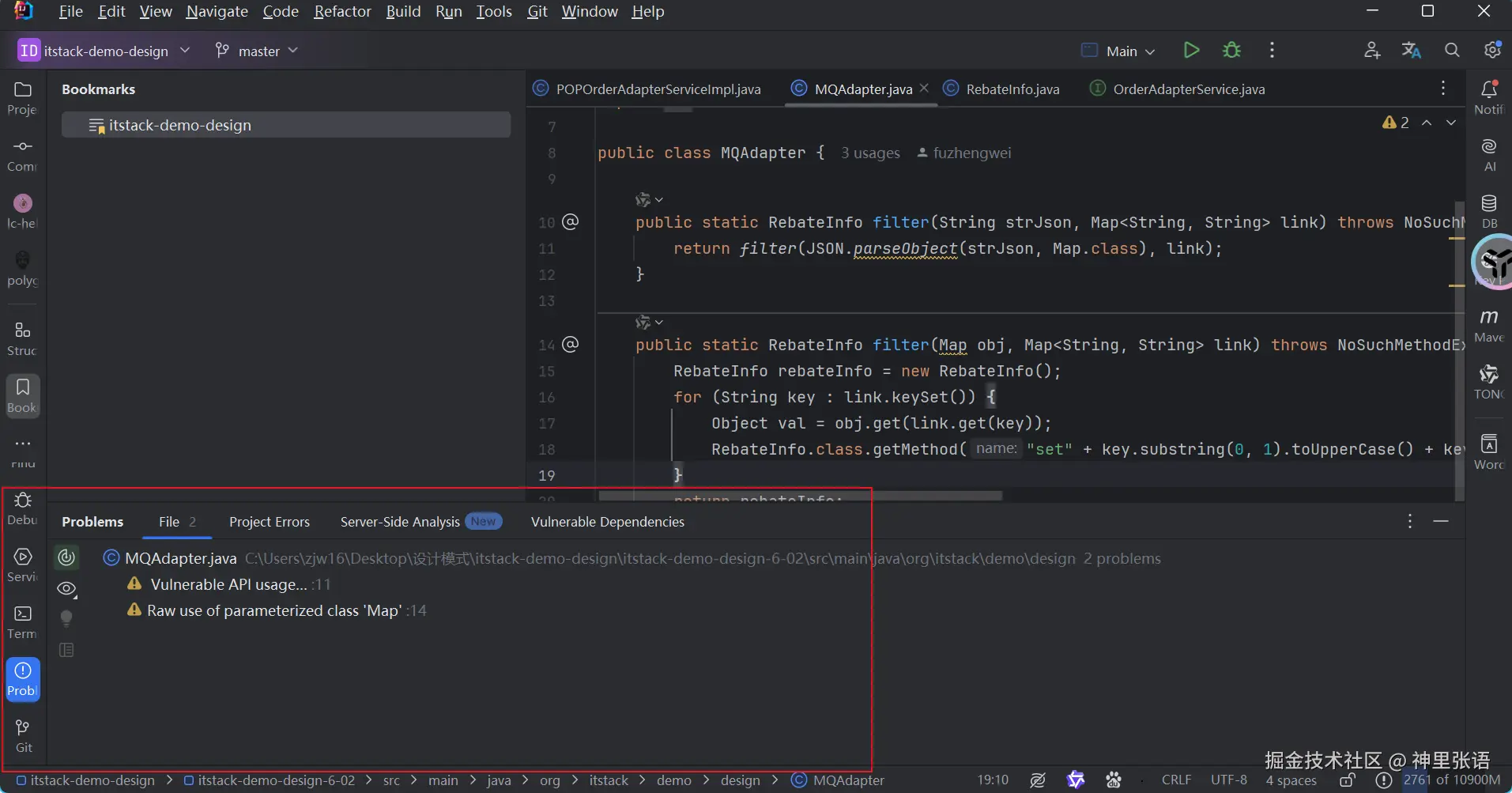Open the Commit tool window
Image resolution: width=1512 pixels, height=793 pixels.
pyautogui.click(x=23, y=155)
